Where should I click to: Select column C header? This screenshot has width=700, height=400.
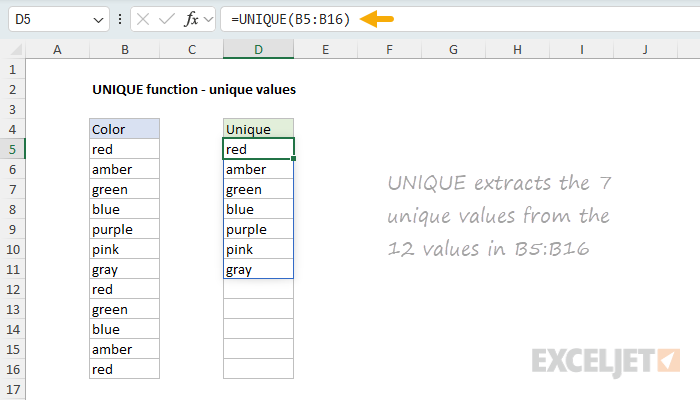tap(192, 50)
